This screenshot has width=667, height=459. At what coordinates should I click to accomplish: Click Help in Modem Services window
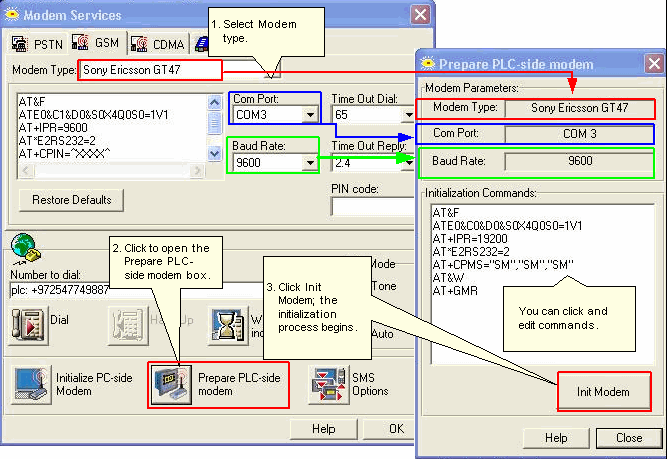[x=323, y=429]
